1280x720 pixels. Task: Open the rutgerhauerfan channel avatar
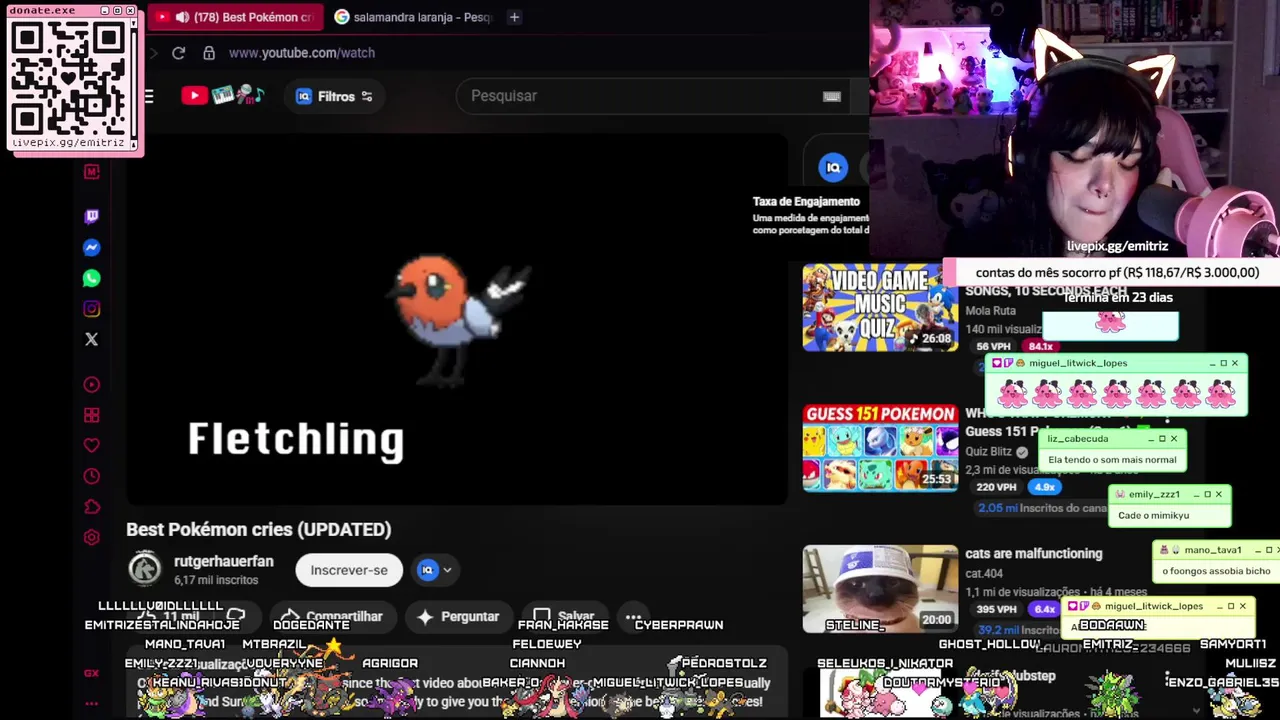click(x=144, y=568)
